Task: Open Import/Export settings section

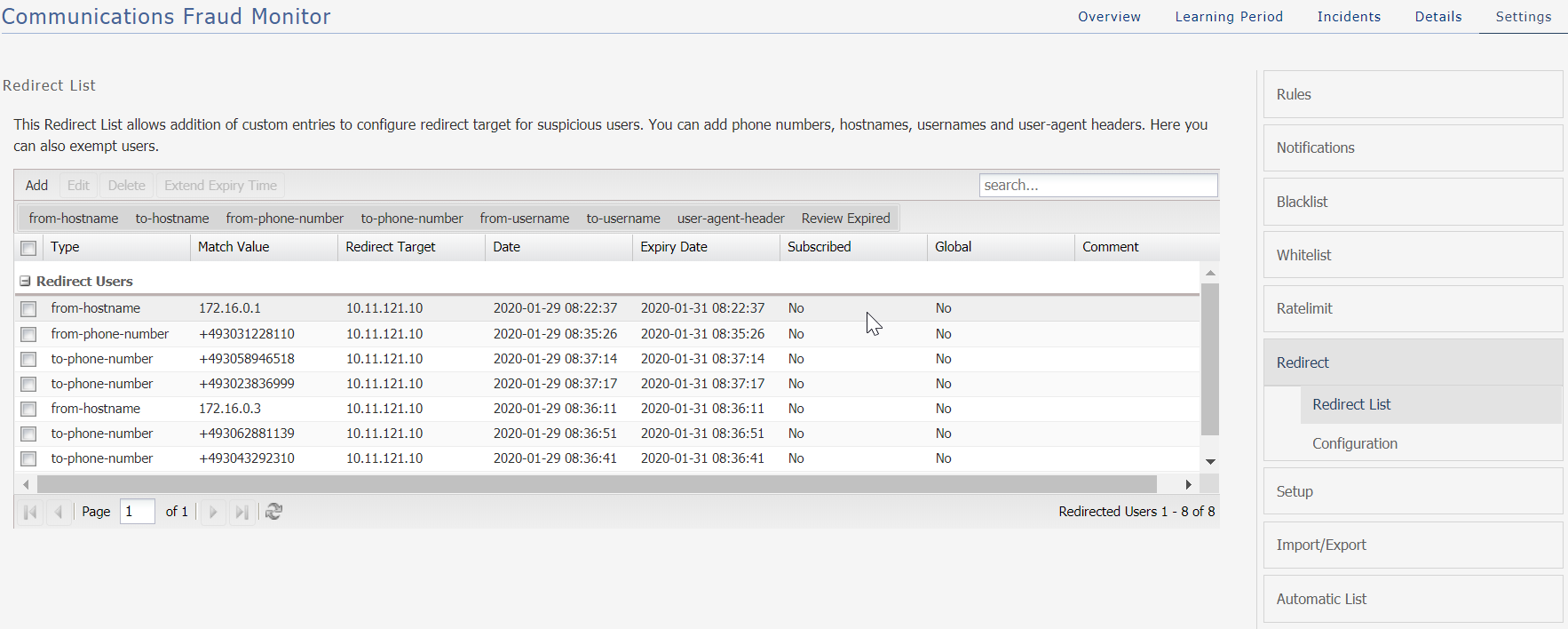Action: [1413, 545]
